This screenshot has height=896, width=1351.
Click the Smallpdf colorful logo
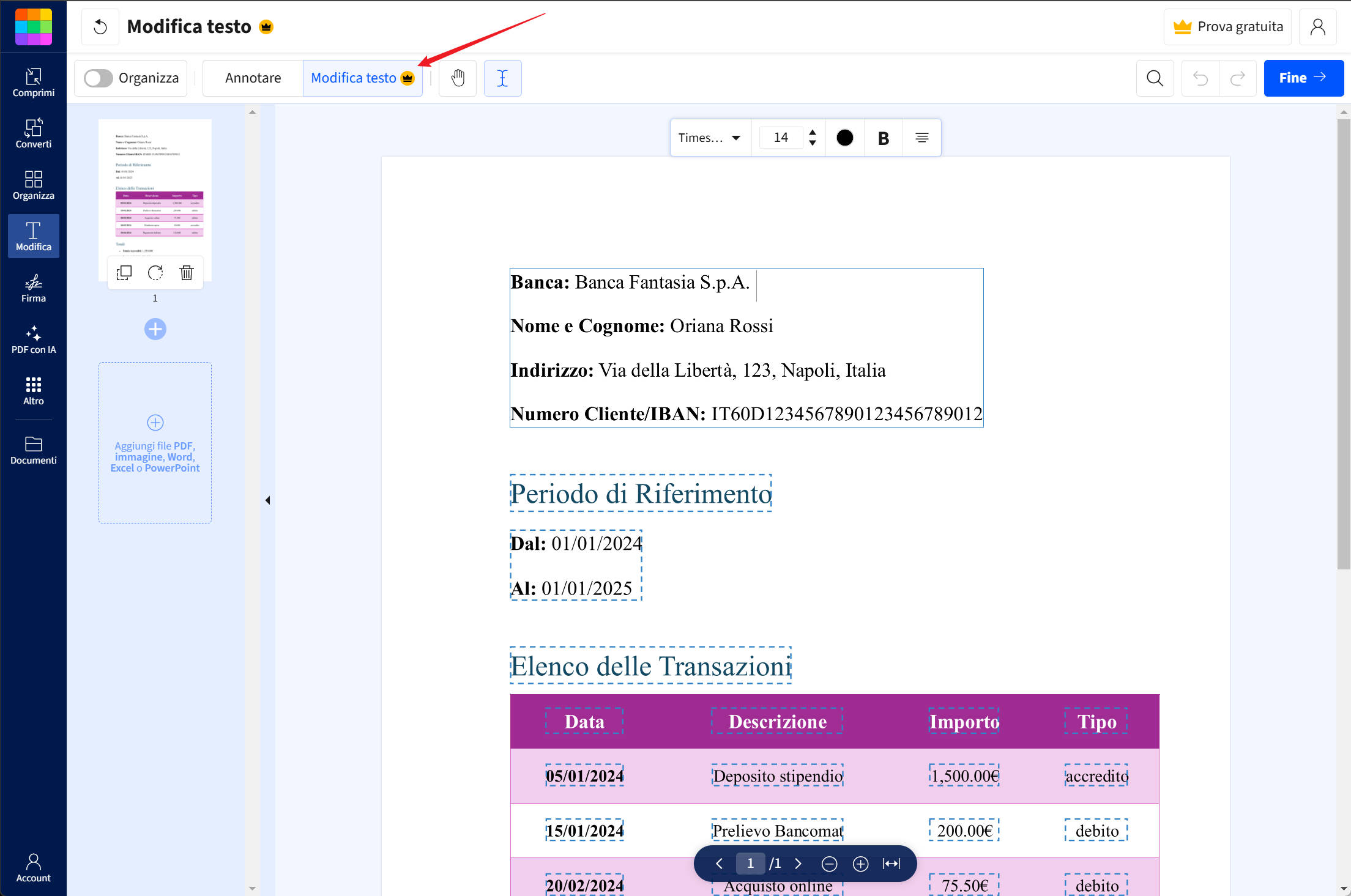tap(33, 26)
